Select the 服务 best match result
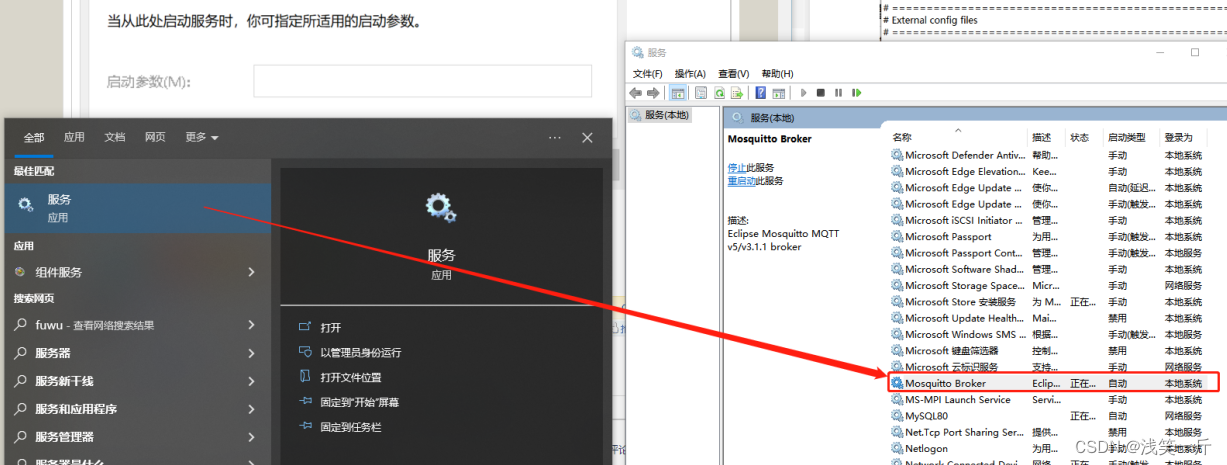The height and width of the screenshot is (465, 1227). pos(137,207)
